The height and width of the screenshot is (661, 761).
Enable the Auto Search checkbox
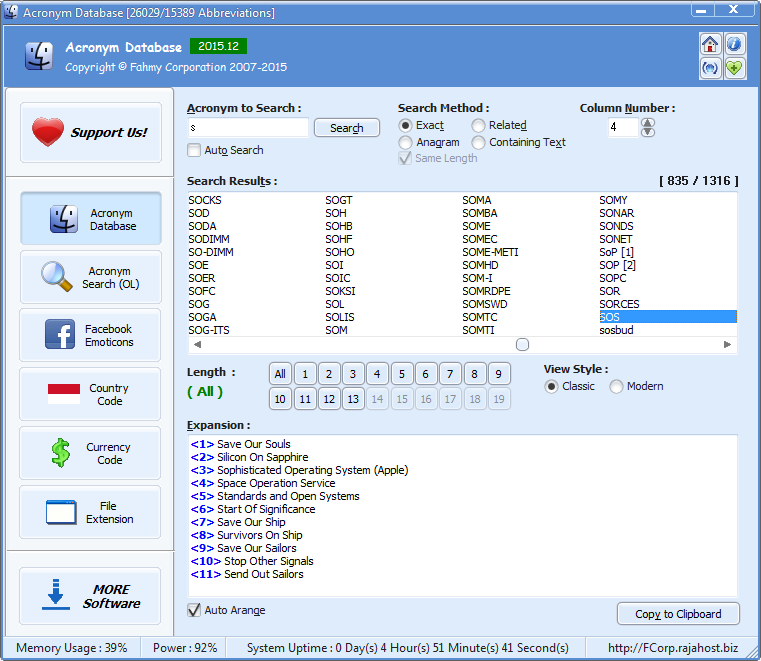(x=194, y=150)
